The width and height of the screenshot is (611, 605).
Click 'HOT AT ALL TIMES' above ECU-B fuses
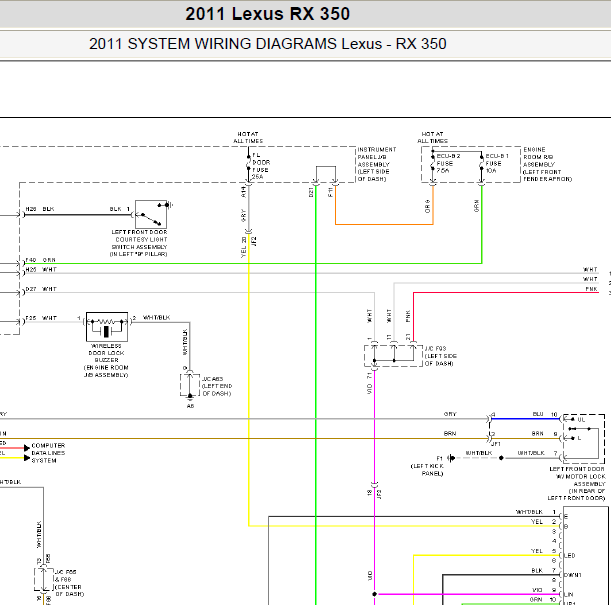[x=433, y=138]
